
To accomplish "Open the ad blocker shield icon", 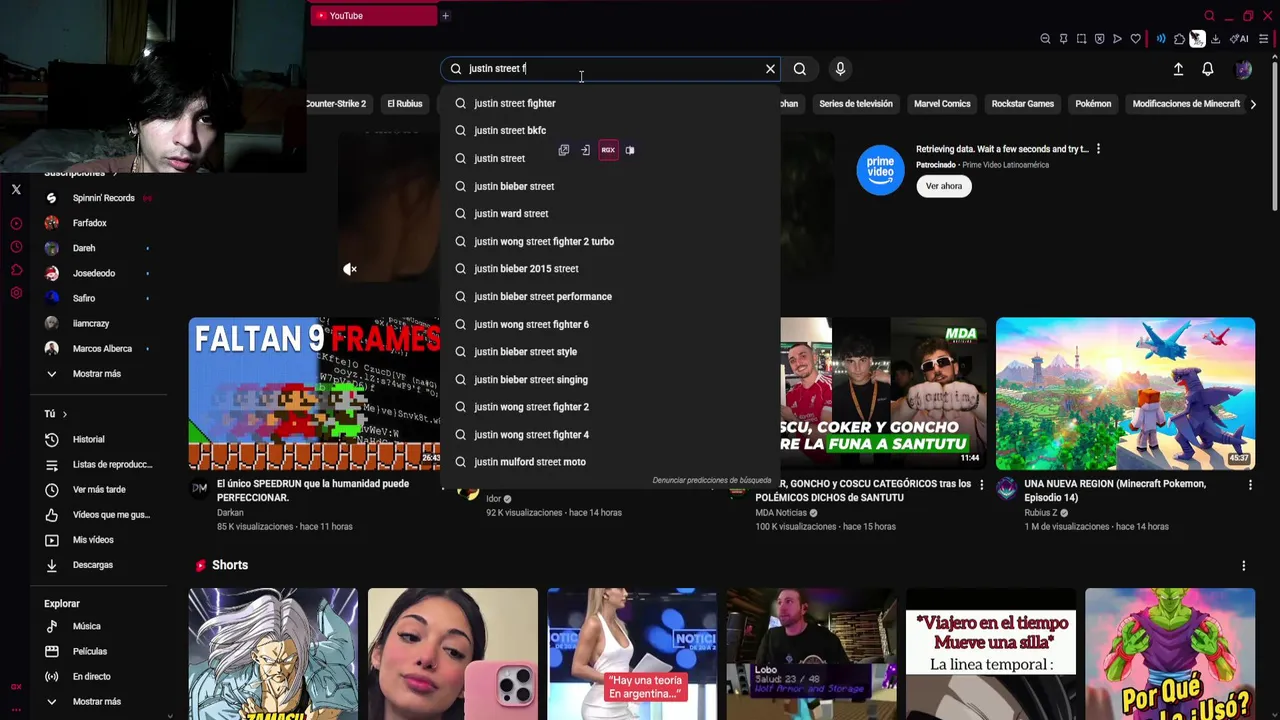I will pos(1099,39).
